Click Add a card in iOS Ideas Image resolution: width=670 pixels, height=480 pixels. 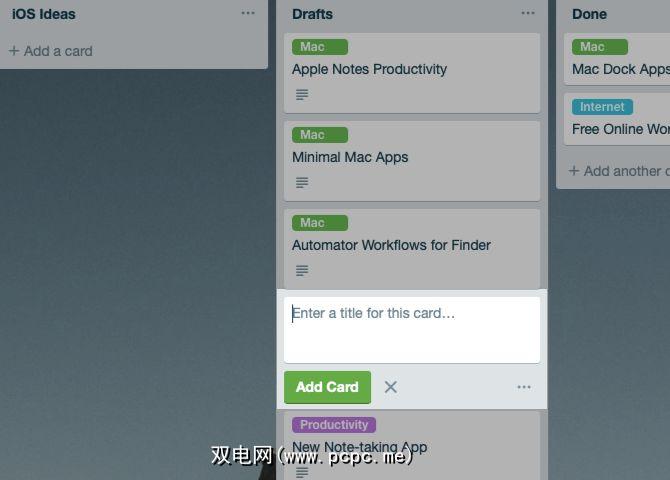(x=50, y=51)
